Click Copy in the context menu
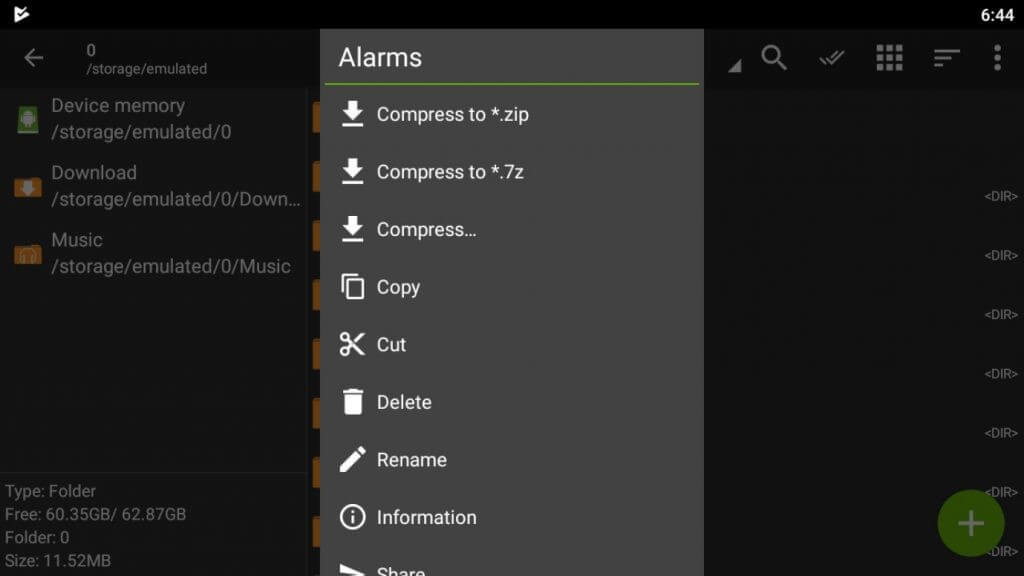The image size is (1024, 576). 398,287
